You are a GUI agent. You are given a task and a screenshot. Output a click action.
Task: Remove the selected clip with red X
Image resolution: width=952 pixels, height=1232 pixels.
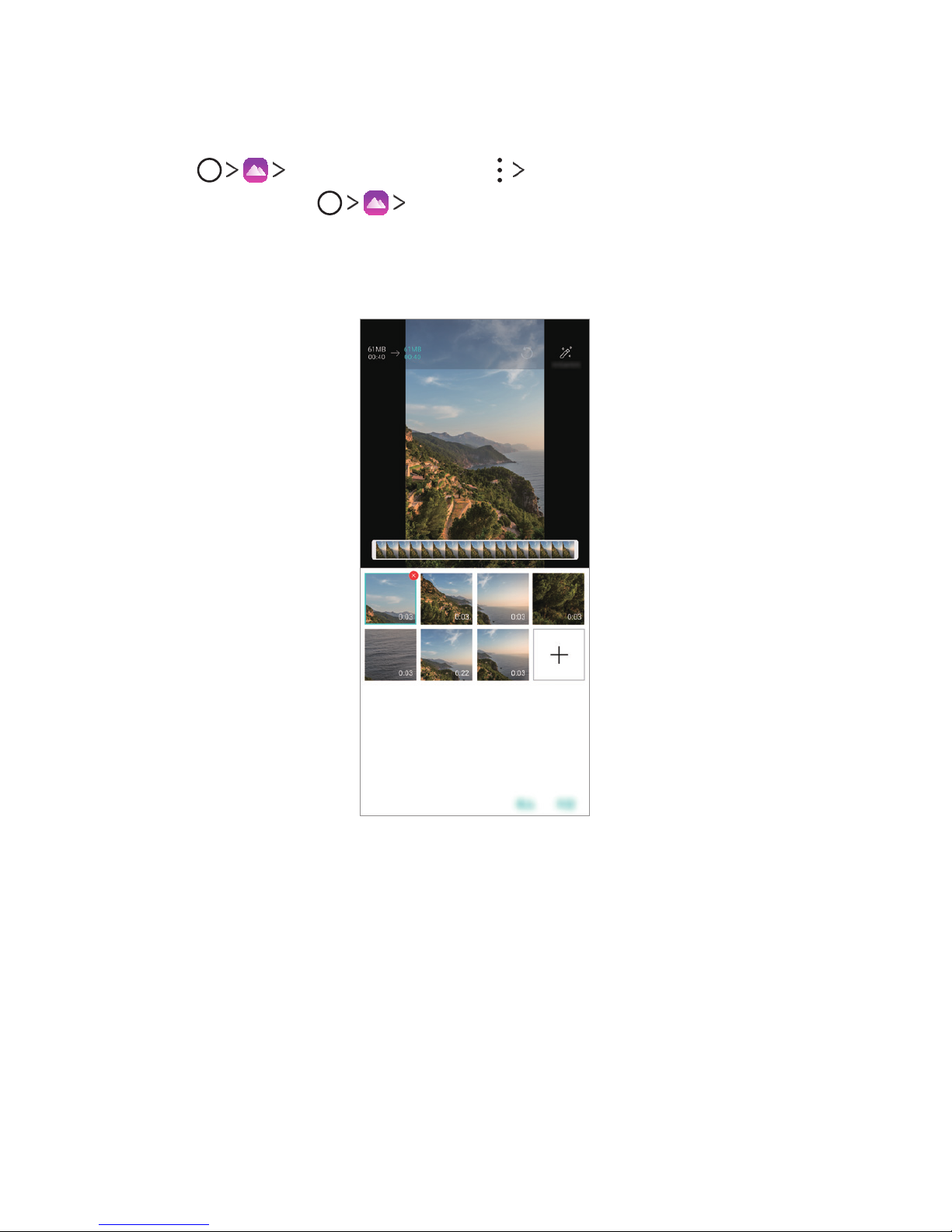coord(413,576)
